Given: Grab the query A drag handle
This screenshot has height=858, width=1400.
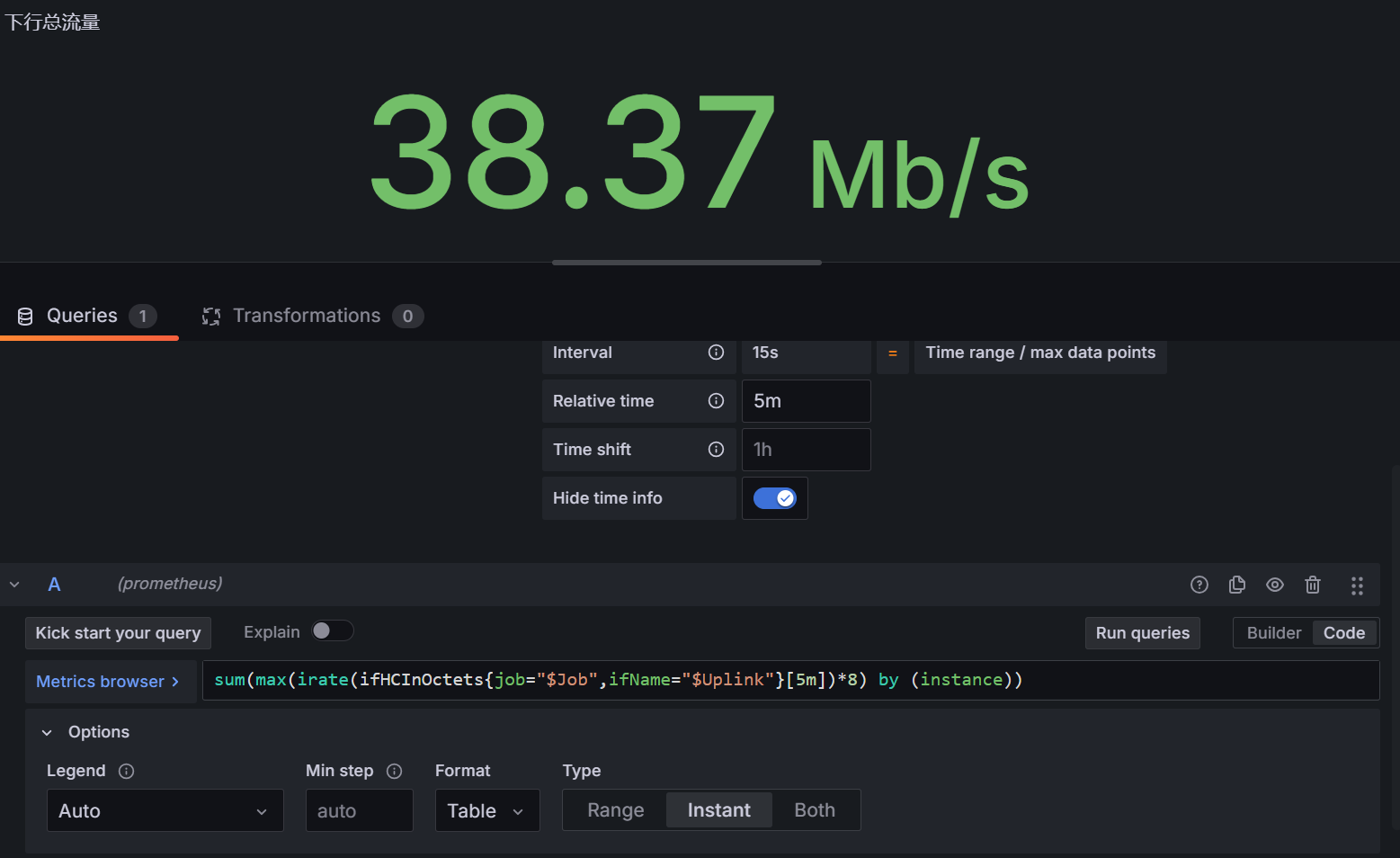Looking at the screenshot, I should (x=1357, y=585).
